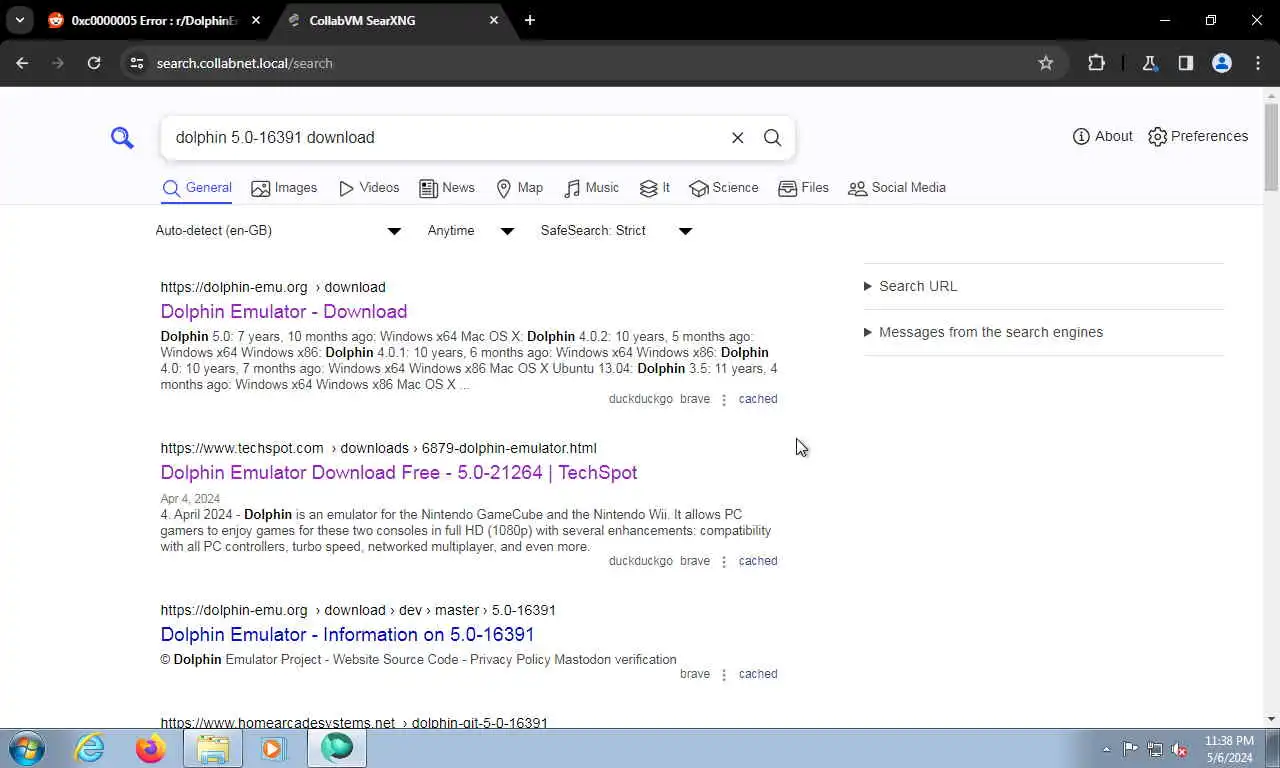Viewport: 1280px width, 768px height.
Task: Switch to the Social Media tab
Action: coord(897,188)
